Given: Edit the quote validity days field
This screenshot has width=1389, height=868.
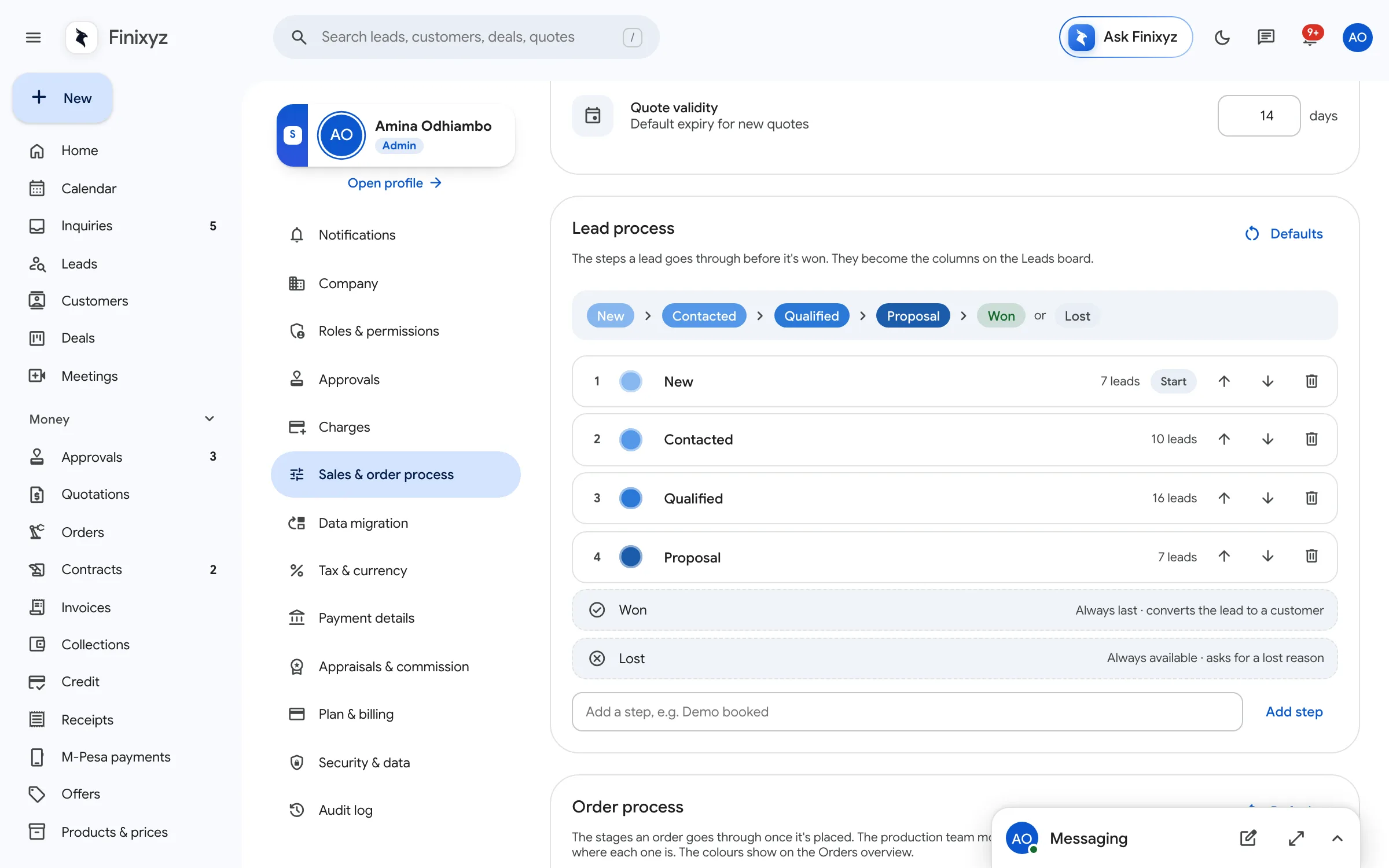Looking at the screenshot, I should coord(1259,116).
